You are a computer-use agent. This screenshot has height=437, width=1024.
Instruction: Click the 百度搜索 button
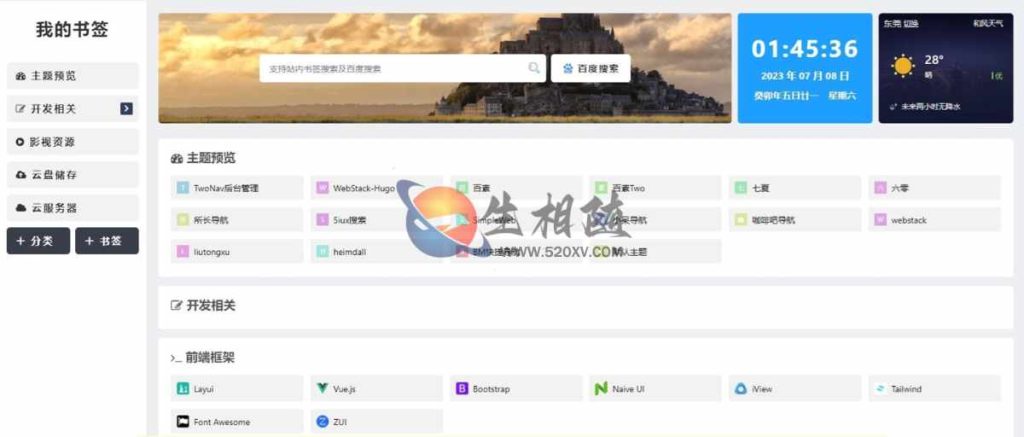tap(590, 68)
